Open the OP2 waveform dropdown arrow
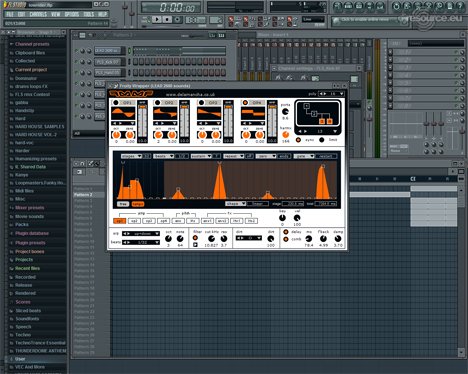 click(x=174, y=123)
